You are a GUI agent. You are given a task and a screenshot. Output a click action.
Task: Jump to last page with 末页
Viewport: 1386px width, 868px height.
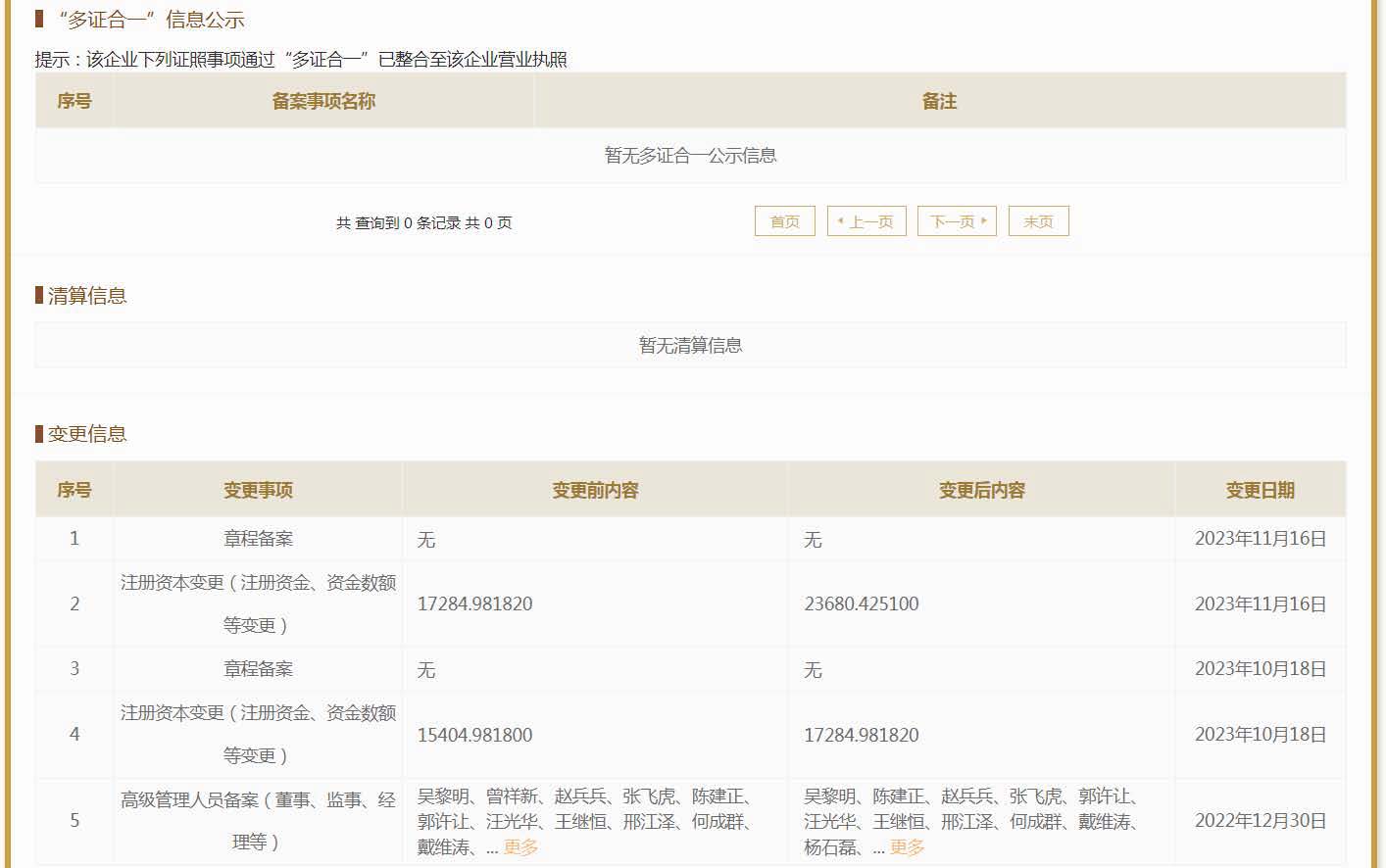pyautogui.click(x=1038, y=221)
